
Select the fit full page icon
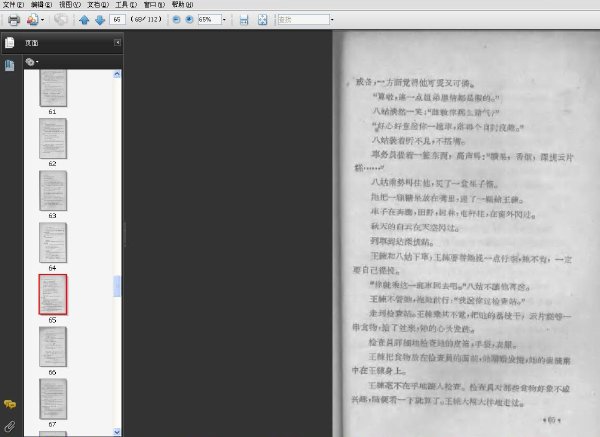coord(262,20)
